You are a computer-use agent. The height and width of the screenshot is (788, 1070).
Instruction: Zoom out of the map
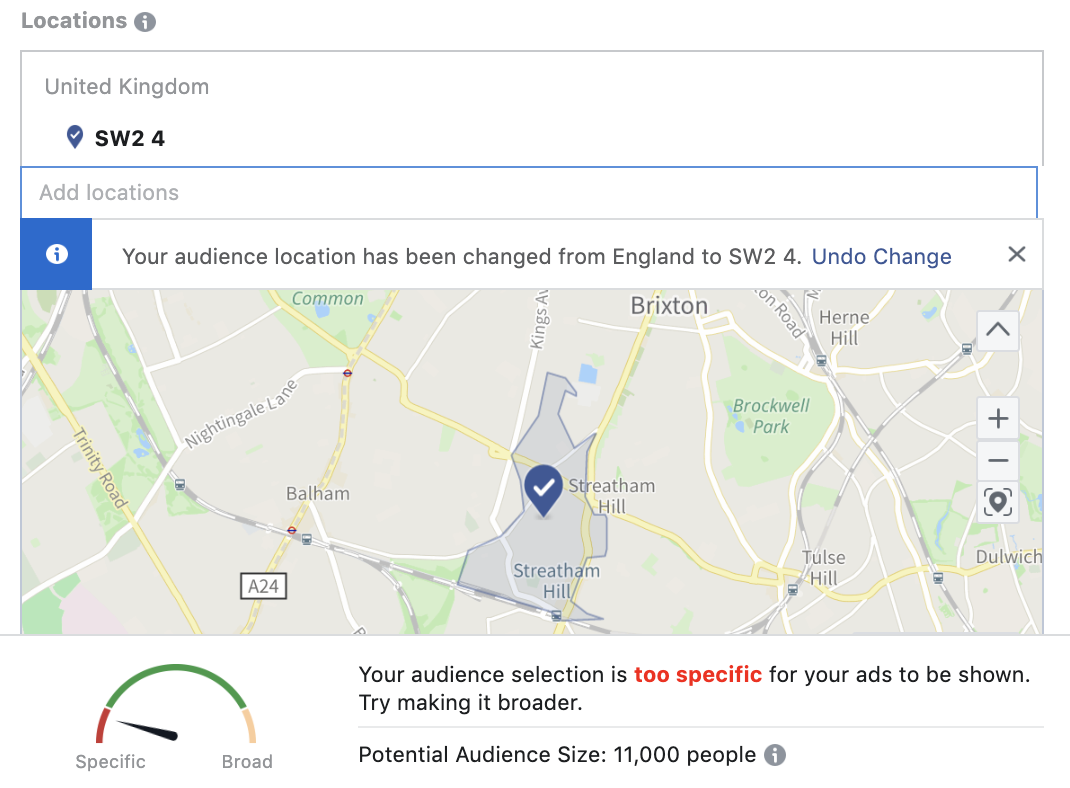(x=998, y=461)
